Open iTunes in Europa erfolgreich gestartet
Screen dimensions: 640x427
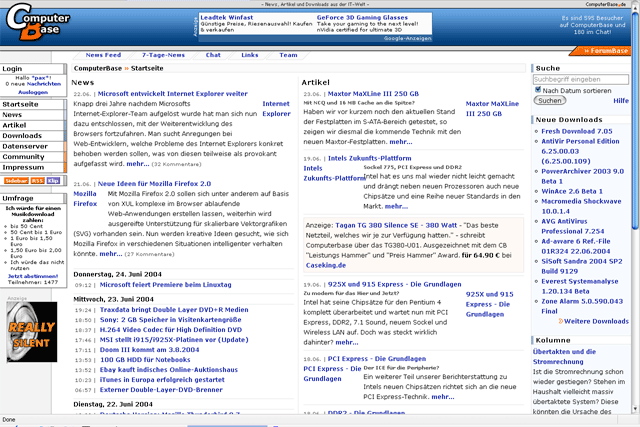pyautogui.click(x=162, y=380)
